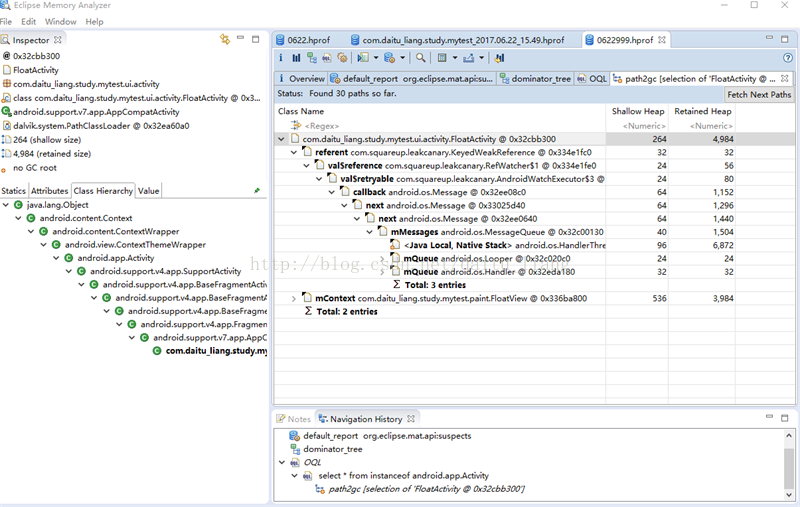The image size is (800, 507).
Task: Close the Navigation History view
Action: pos(411,419)
